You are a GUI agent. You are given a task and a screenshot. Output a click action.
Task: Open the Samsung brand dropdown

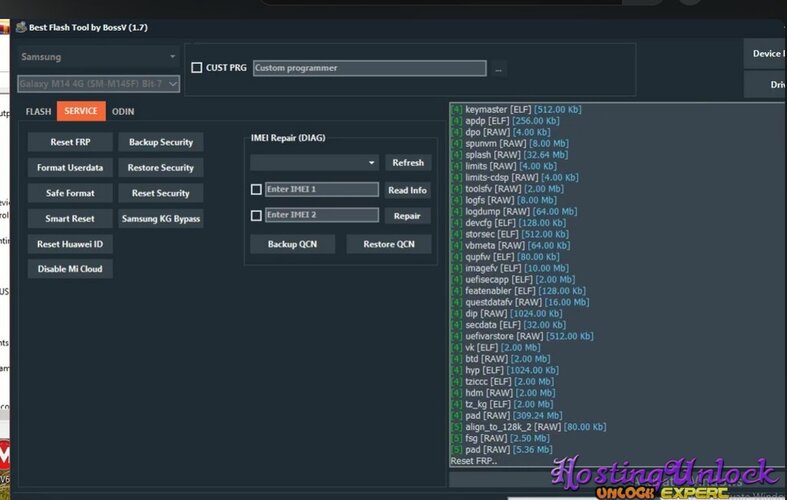click(98, 57)
